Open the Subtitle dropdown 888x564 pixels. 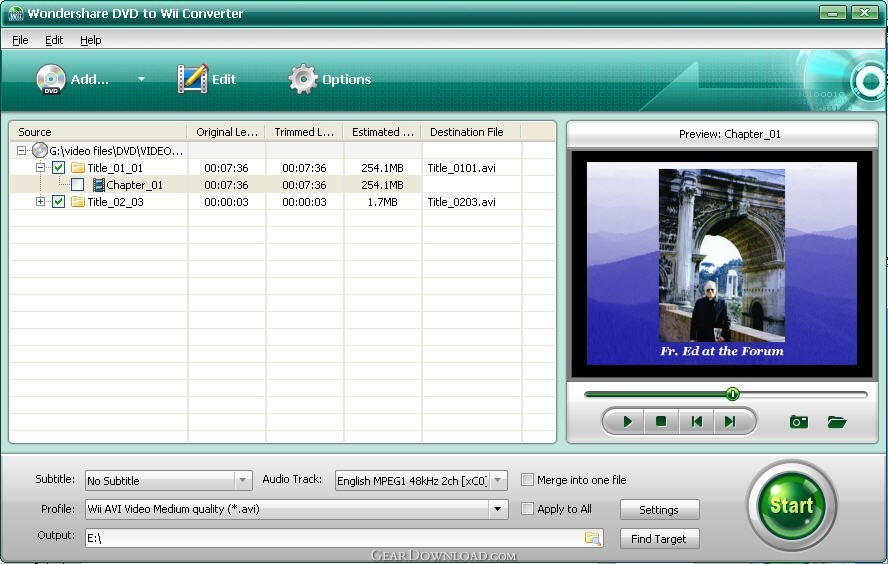tap(242, 480)
